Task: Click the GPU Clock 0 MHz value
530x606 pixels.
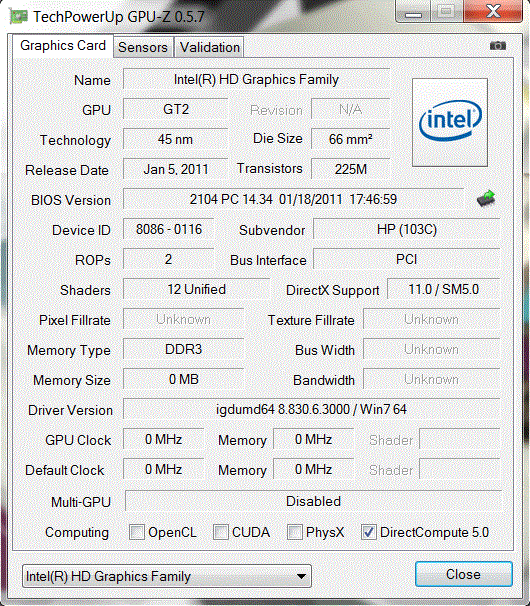Action: tap(164, 439)
